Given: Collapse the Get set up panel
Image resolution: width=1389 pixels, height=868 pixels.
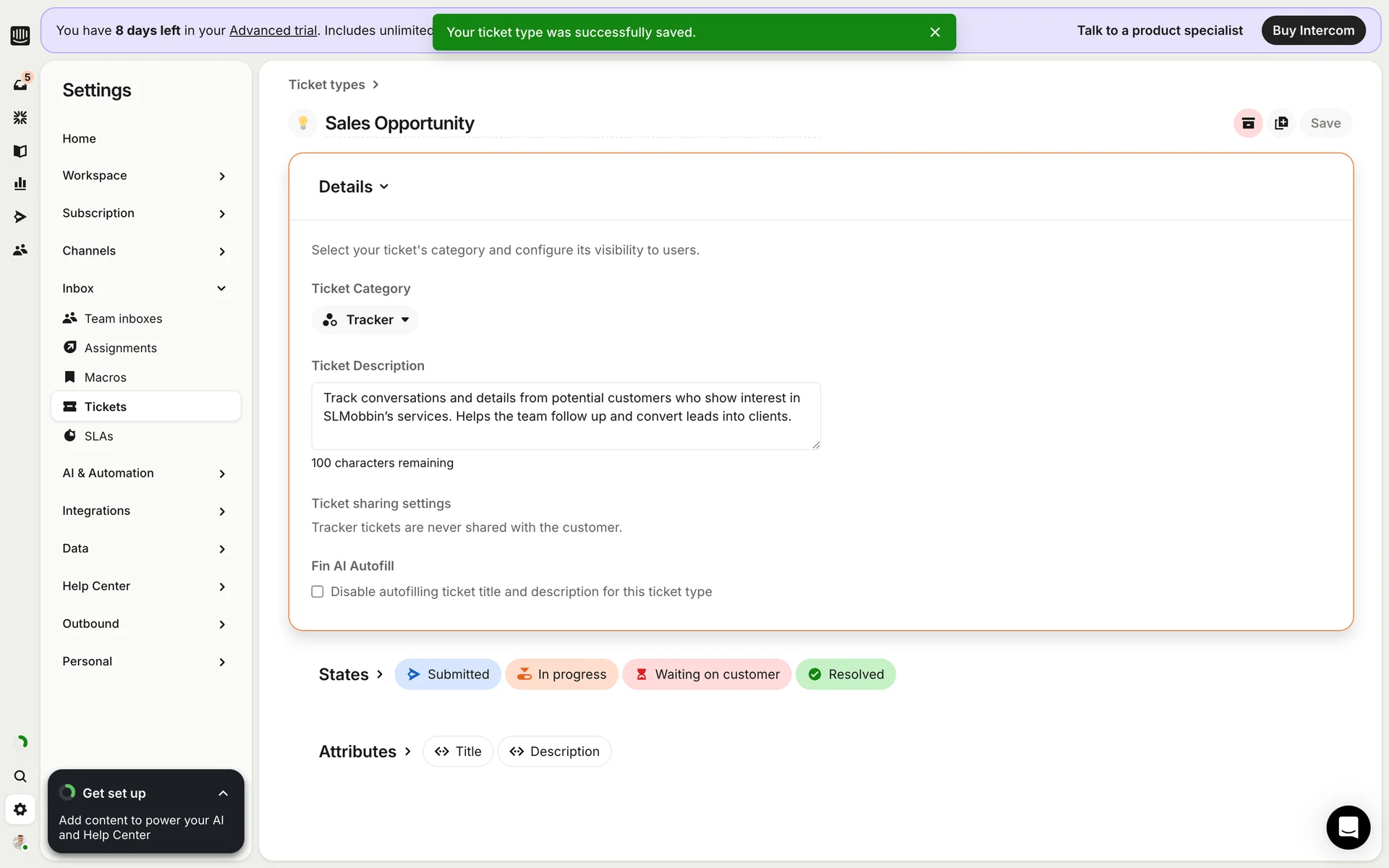Looking at the screenshot, I should (x=223, y=793).
